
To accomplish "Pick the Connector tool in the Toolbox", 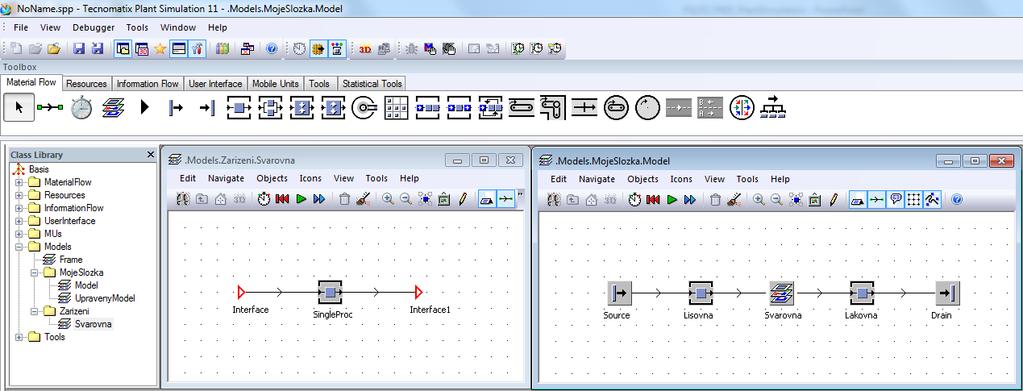I will pos(50,108).
